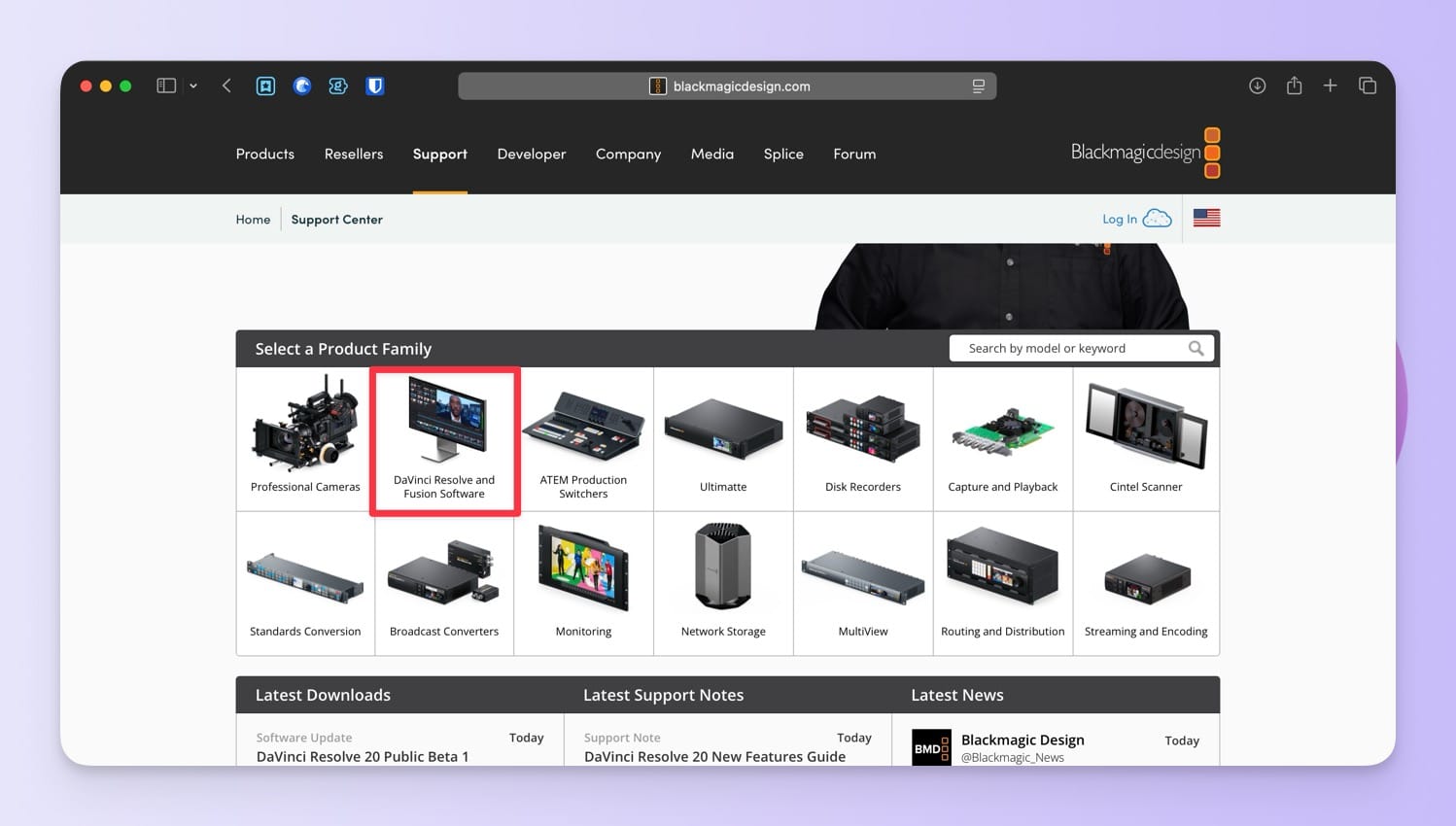Open a new tab with the plus icon

[x=1330, y=86]
